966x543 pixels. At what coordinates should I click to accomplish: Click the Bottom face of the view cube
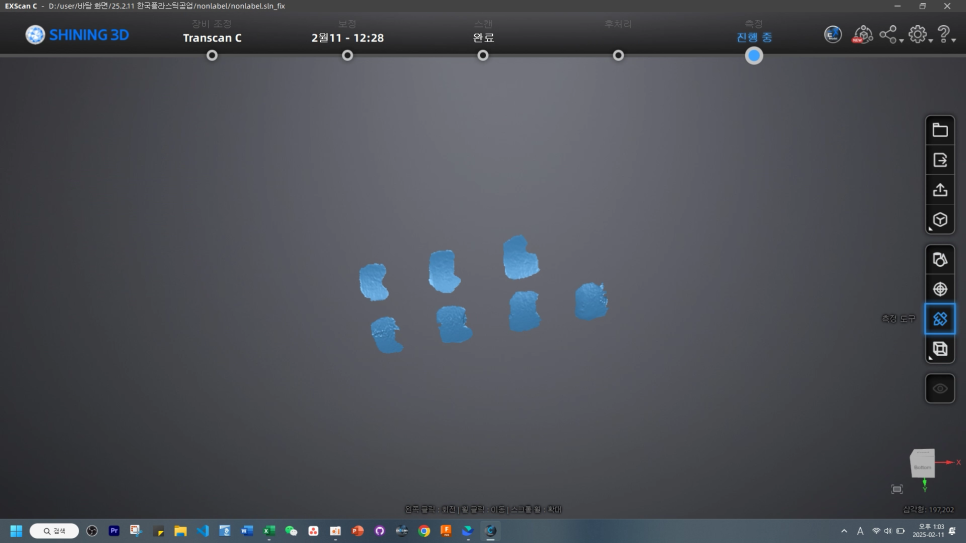pos(922,465)
